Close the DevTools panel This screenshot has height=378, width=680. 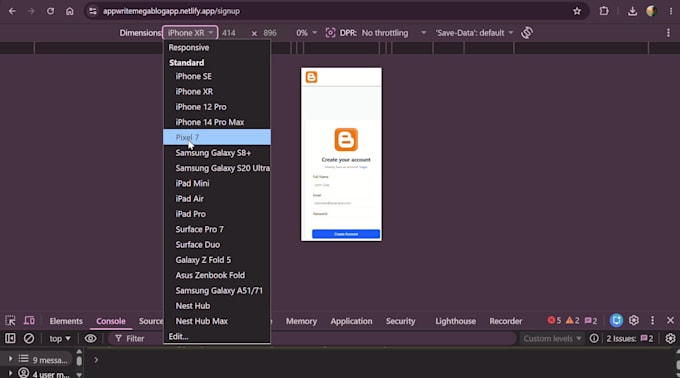tap(670, 320)
